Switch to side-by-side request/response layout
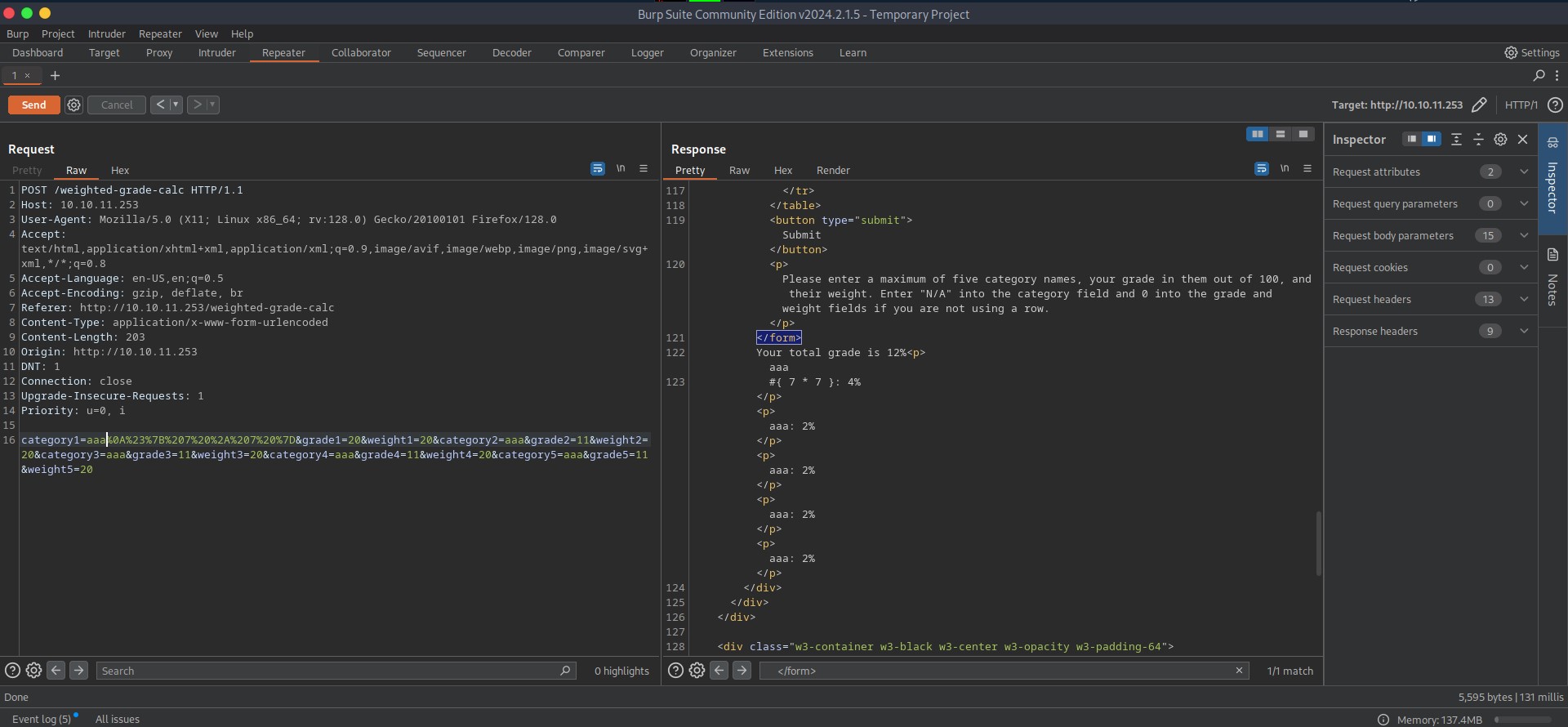Screen dimensions: 1568x727 tap(1258, 134)
